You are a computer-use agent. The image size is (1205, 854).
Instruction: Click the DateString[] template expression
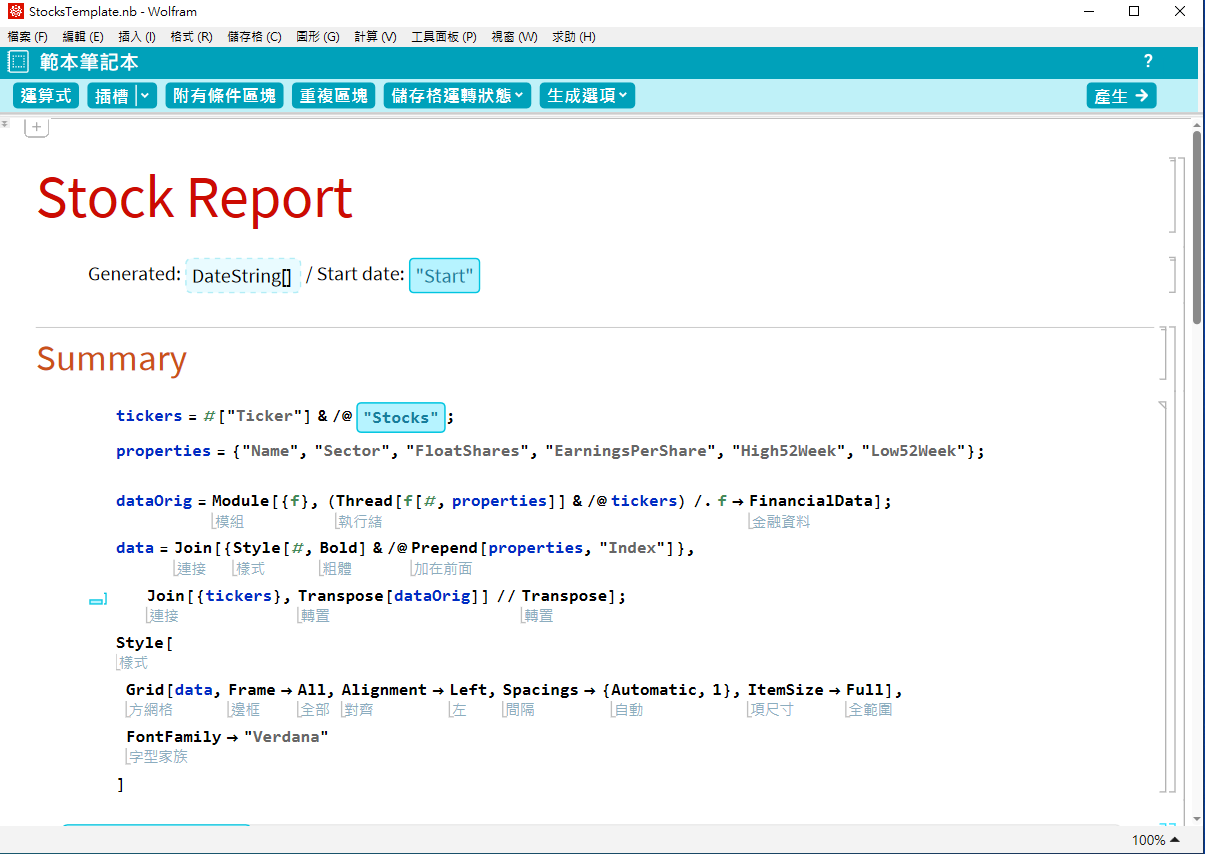243,275
